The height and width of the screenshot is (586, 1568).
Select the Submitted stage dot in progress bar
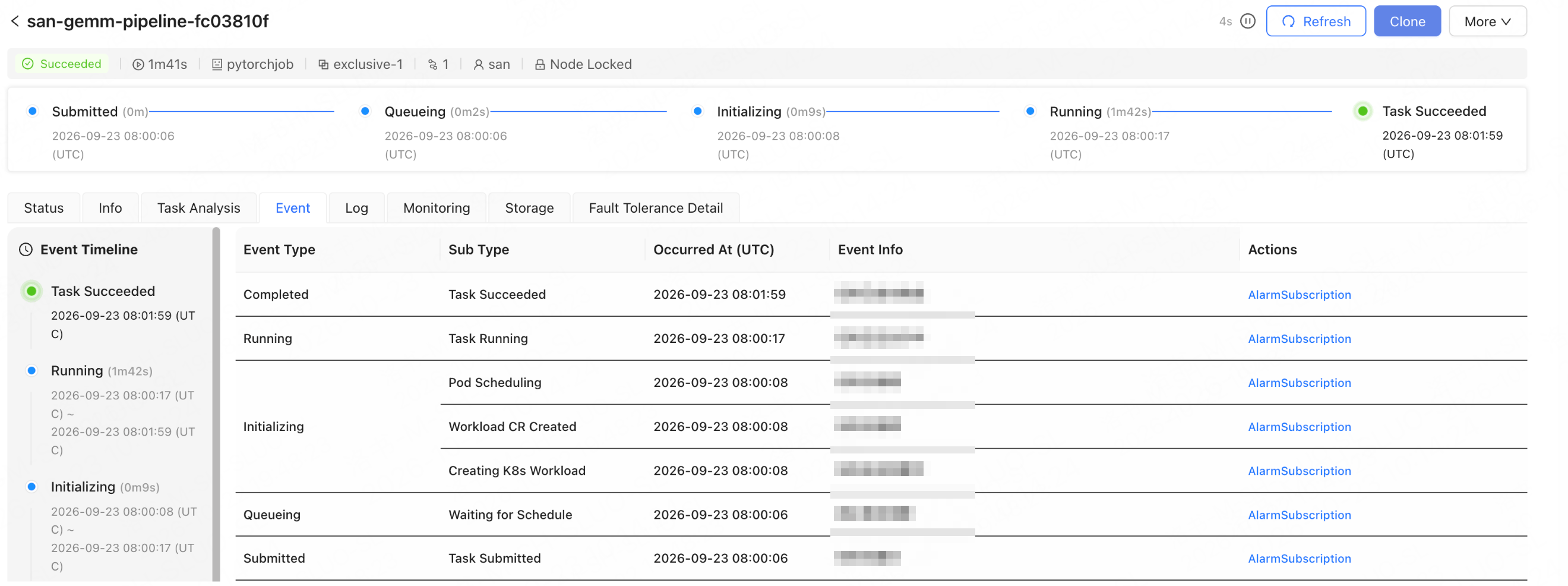(x=33, y=112)
